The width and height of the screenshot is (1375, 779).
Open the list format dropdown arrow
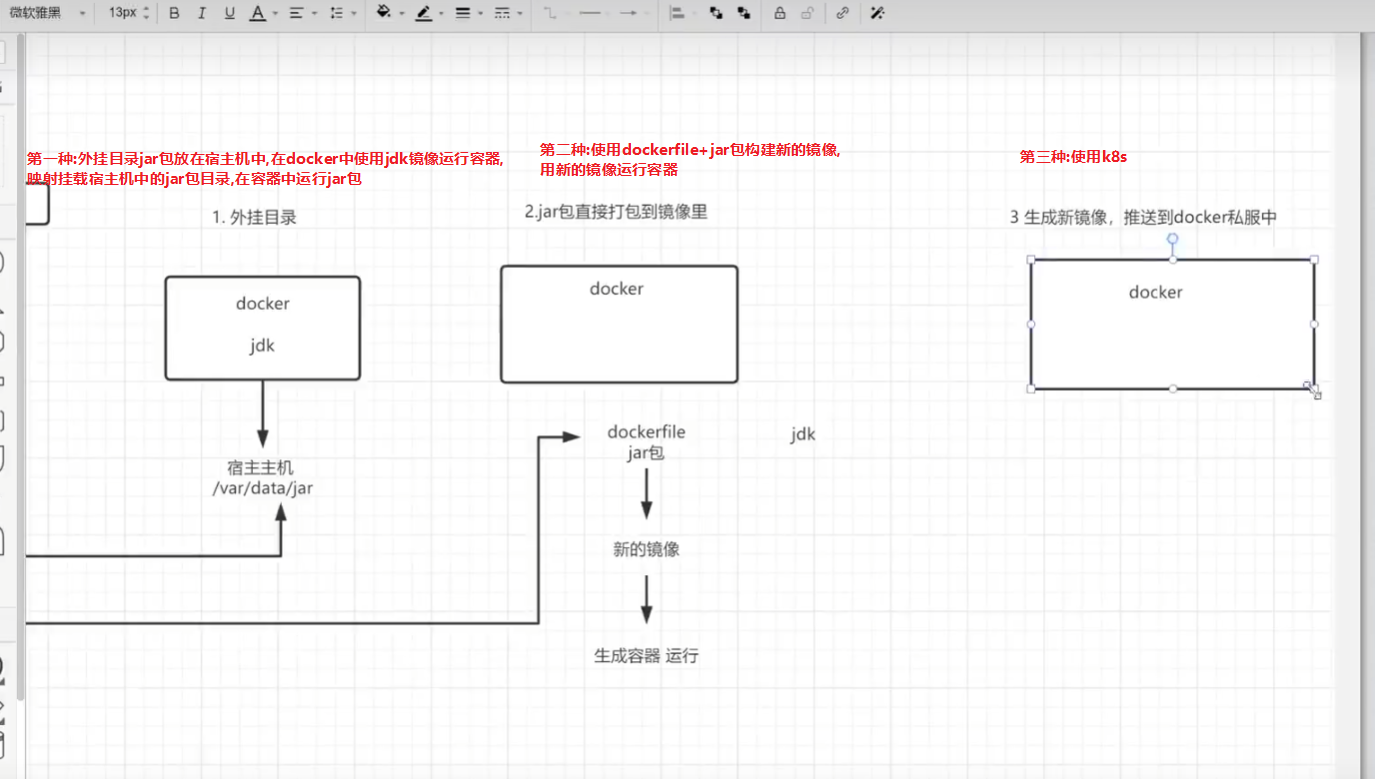pos(354,14)
